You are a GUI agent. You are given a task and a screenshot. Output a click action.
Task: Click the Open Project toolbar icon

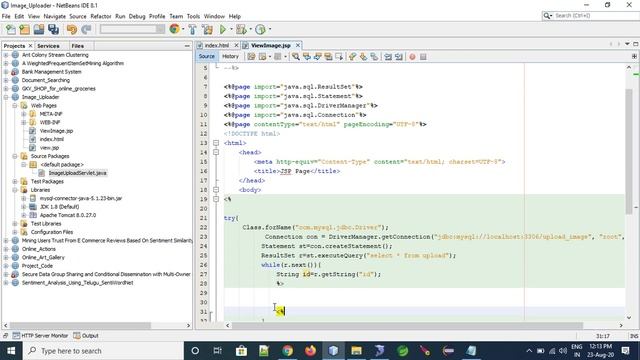click(39, 29)
